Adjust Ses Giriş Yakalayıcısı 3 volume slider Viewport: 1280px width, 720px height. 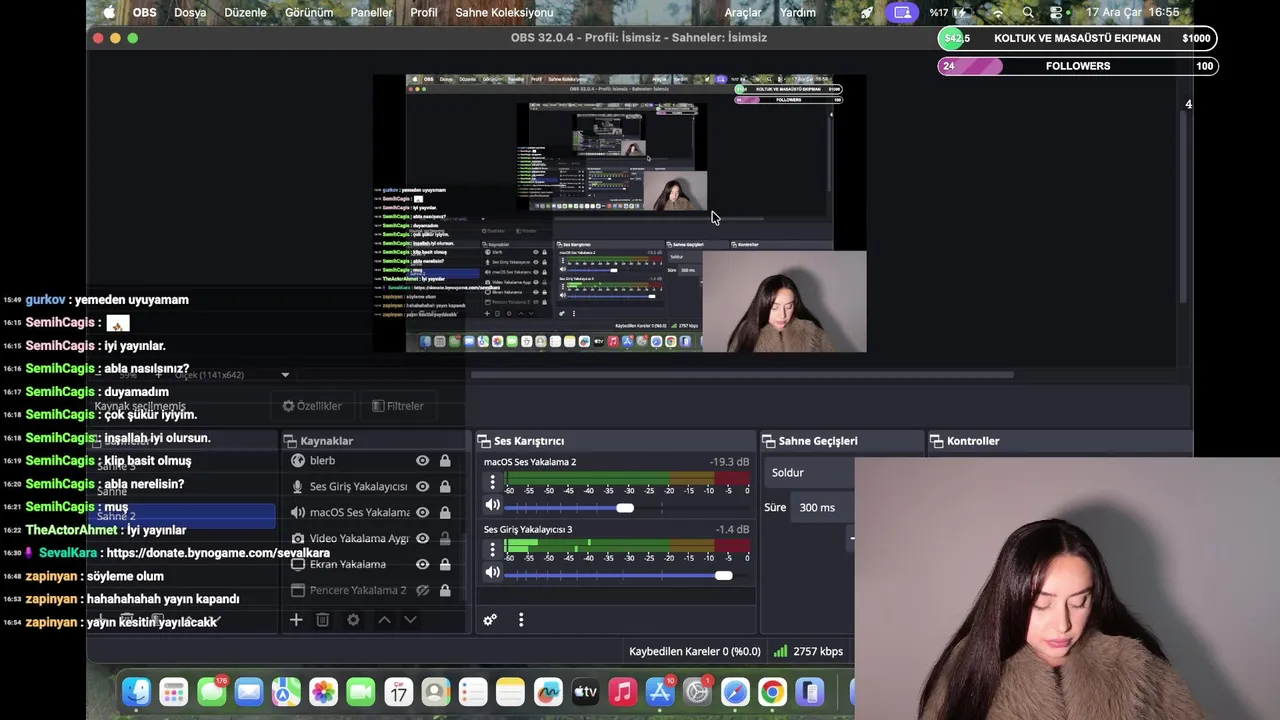click(723, 575)
